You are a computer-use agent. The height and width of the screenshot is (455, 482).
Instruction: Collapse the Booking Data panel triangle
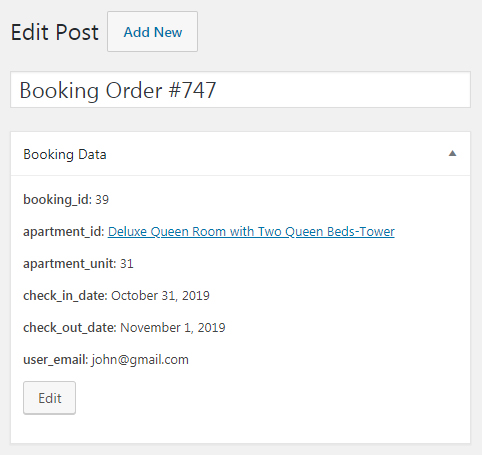point(452,154)
